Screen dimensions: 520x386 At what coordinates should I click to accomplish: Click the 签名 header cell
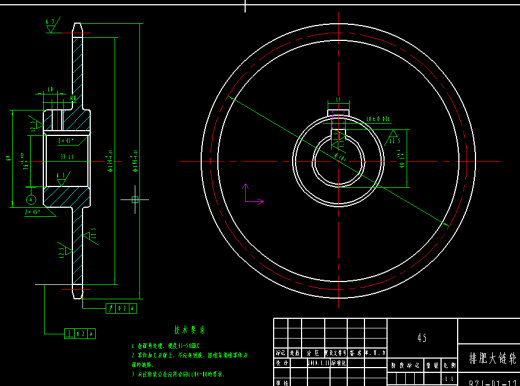tap(356, 353)
